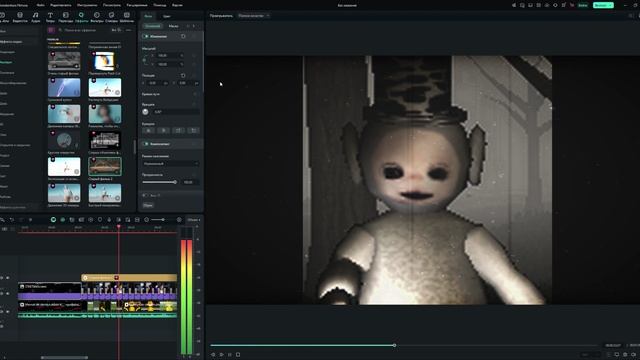Click the effects search input field
Viewport: 640px width, 360px height.
(84, 30)
